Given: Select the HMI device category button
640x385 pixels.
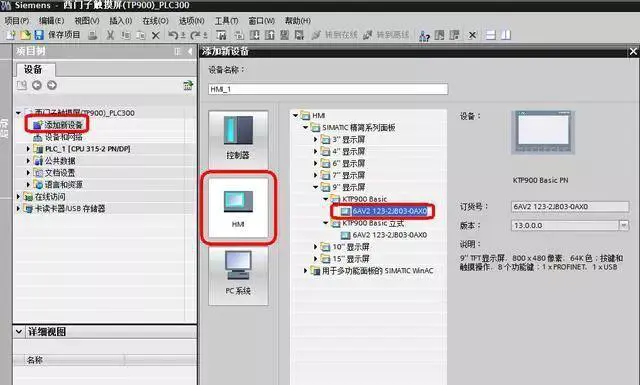Looking at the screenshot, I should point(238,208).
